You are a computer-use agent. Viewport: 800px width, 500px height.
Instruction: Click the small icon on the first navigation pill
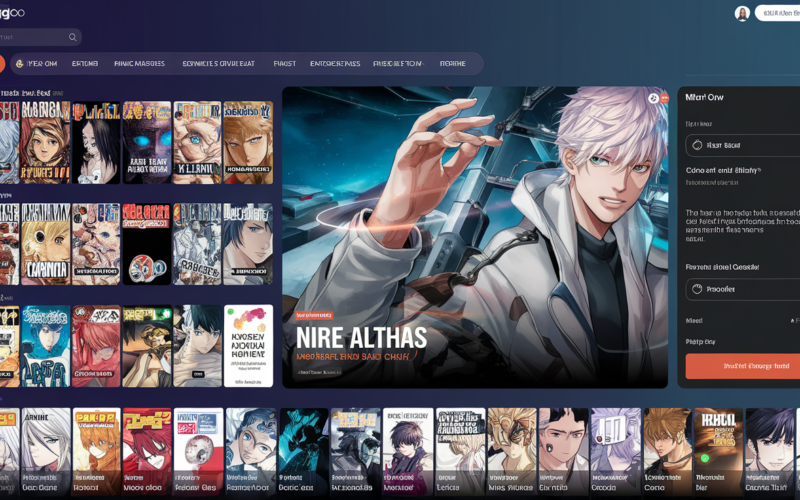pyautogui.click(x=18, y=64)
